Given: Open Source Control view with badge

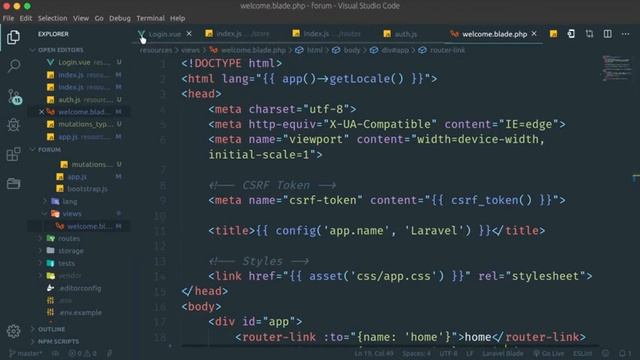Looking at the screenshot, I should pyautogui.click(x=14, y=97).
